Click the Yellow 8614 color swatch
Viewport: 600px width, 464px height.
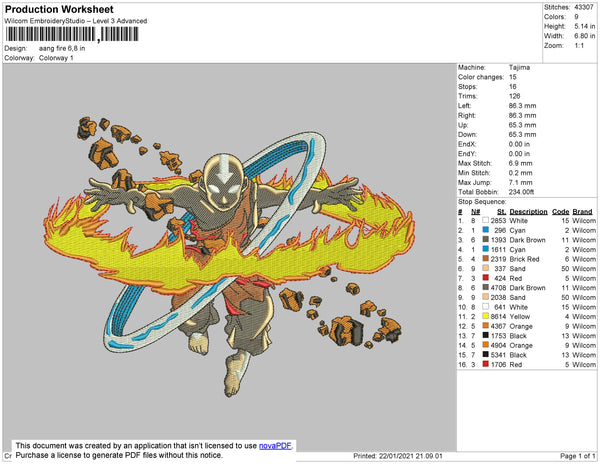(486, 316)
